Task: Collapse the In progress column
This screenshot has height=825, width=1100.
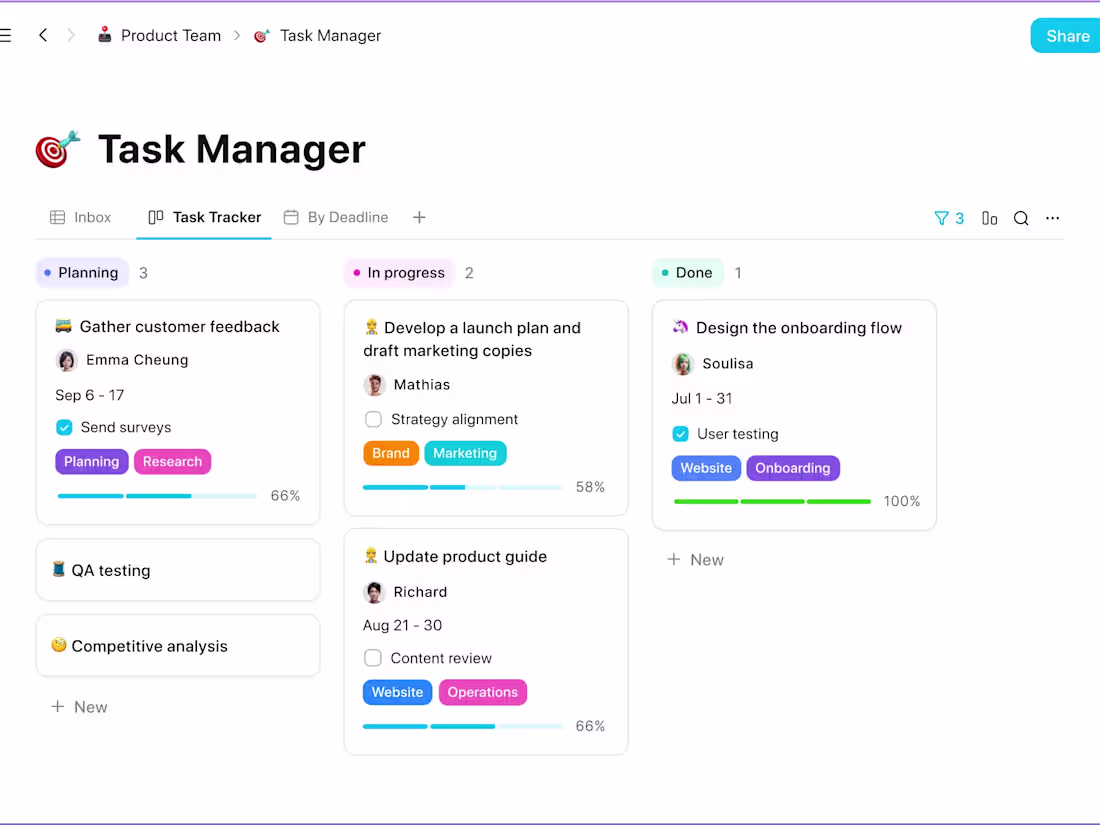Action: pyautogui.click(x=398, y=272)
